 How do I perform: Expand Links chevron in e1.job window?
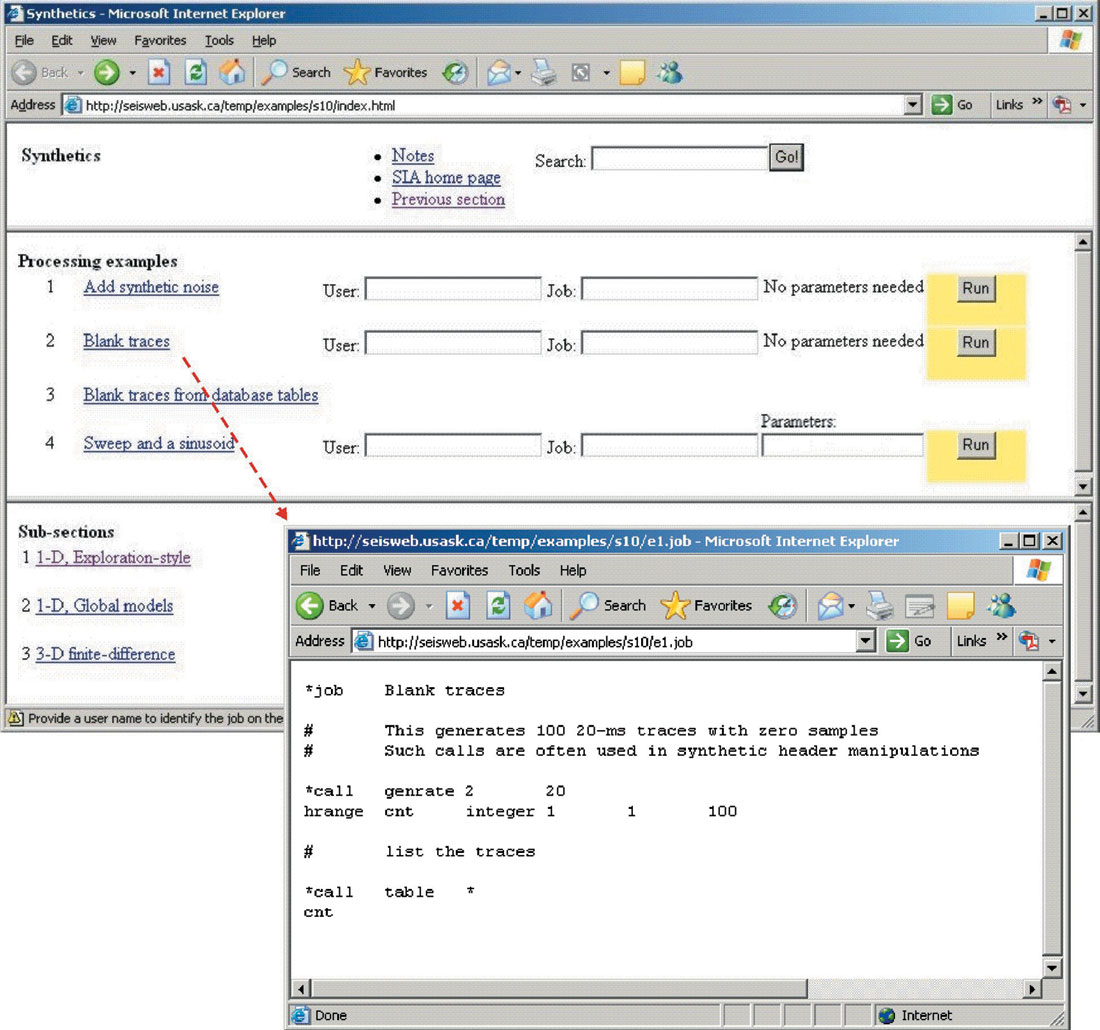pos(1002,638)
